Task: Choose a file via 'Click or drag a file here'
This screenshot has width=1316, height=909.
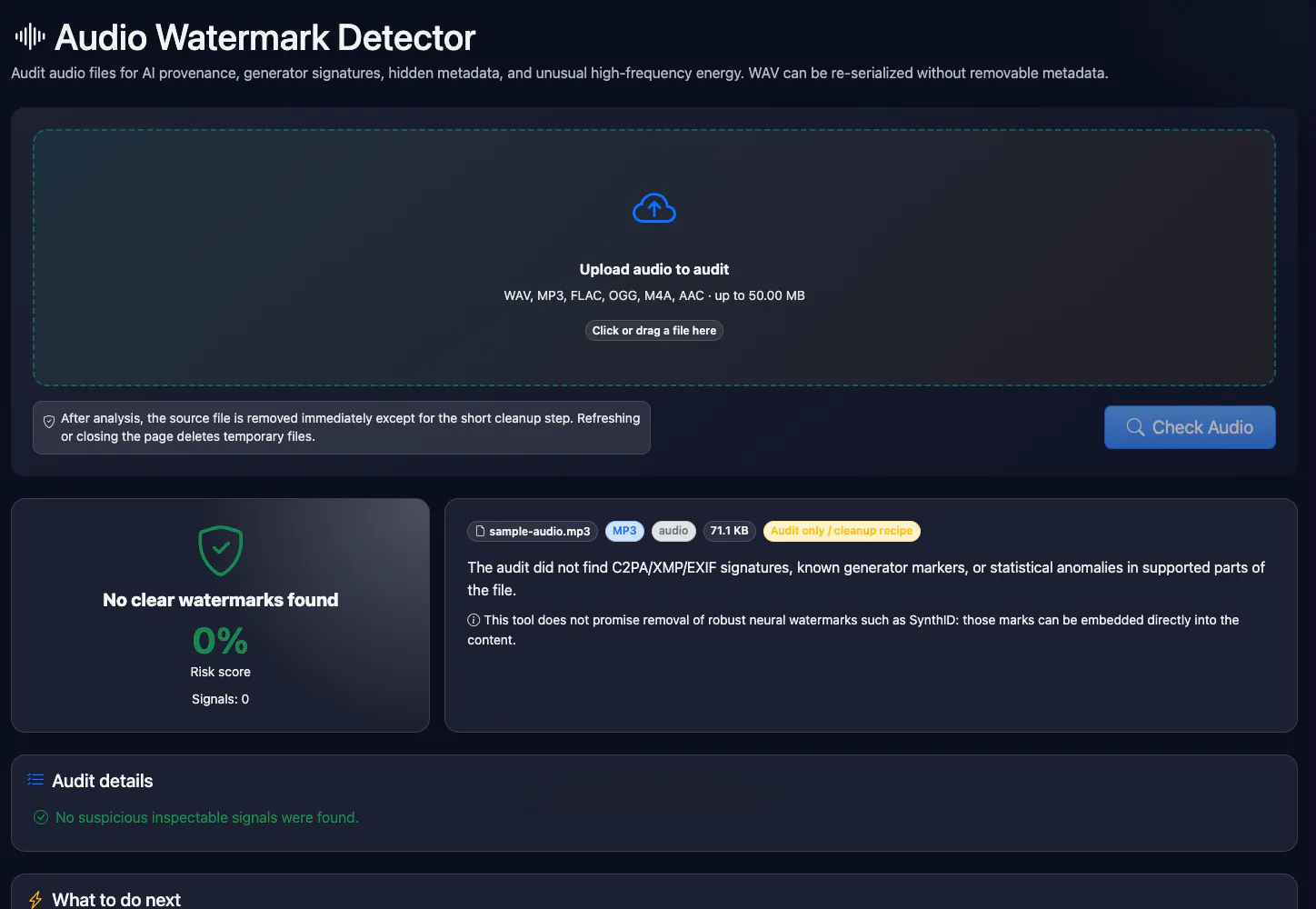Action: point(654,331)
